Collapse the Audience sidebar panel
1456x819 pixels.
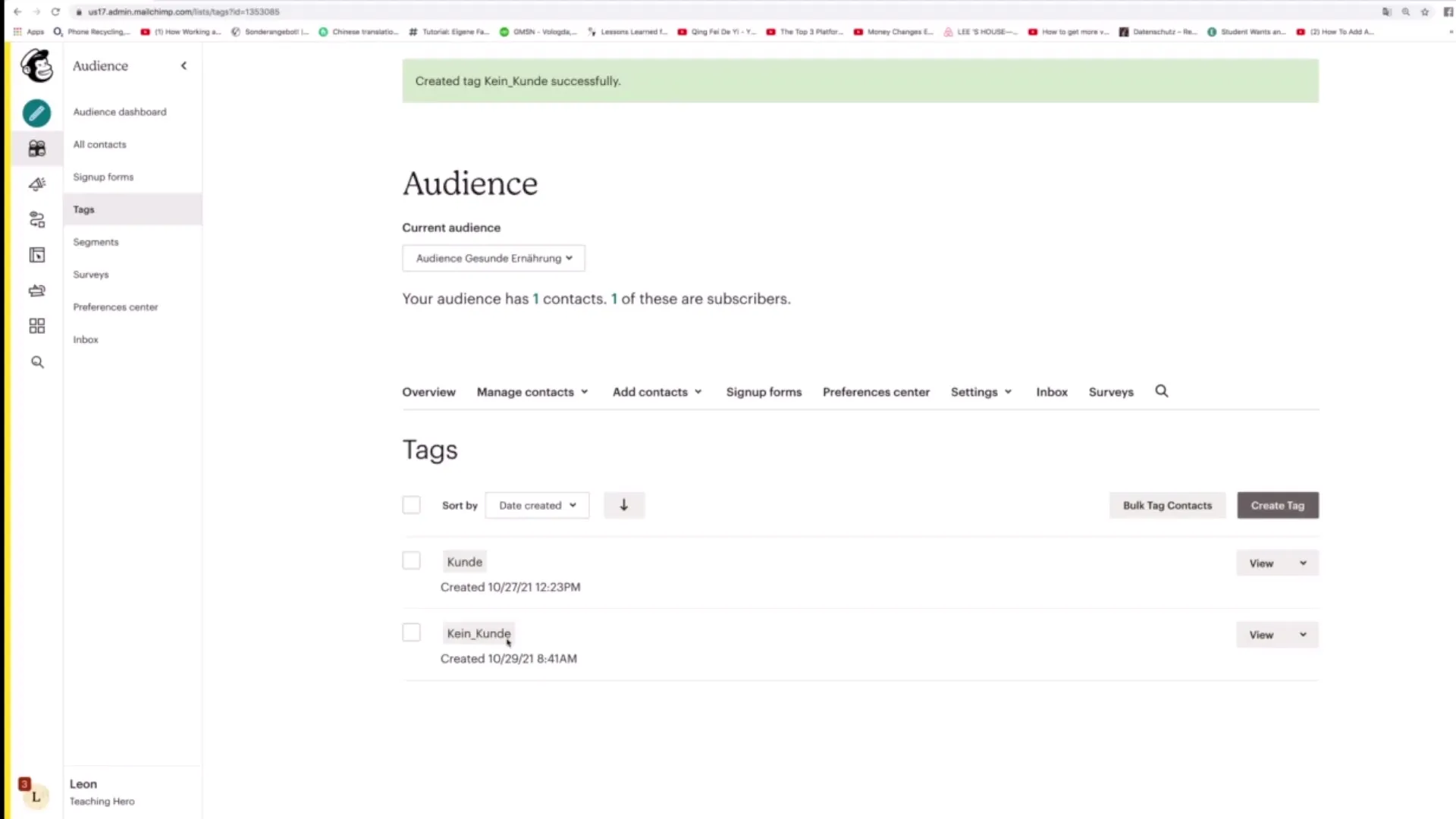[x=184, y=66]
